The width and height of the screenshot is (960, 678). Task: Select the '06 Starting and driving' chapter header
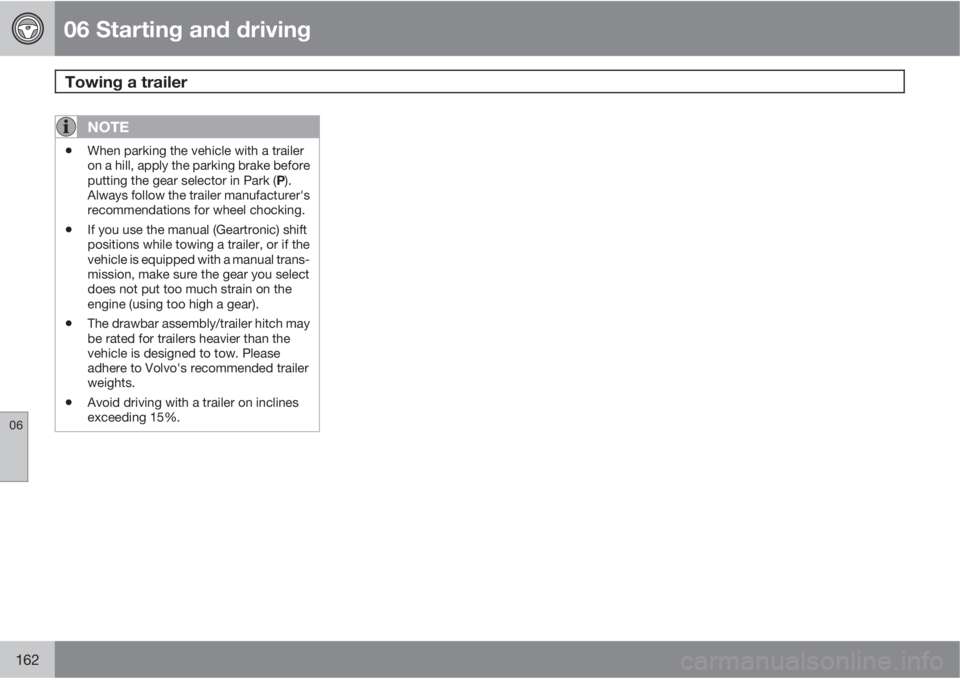[187, 29]
